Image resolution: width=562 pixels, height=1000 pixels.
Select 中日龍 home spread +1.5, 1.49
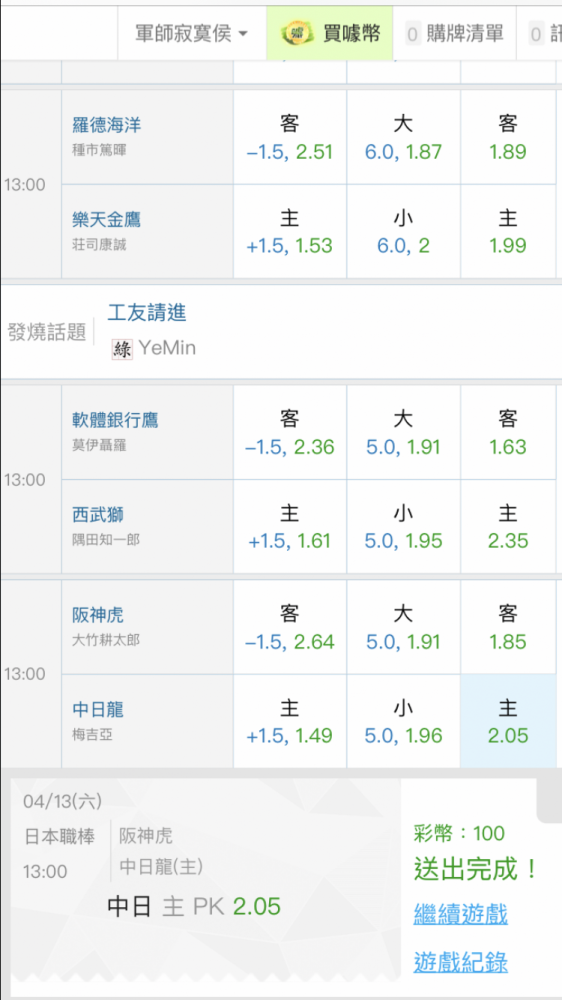290,721
